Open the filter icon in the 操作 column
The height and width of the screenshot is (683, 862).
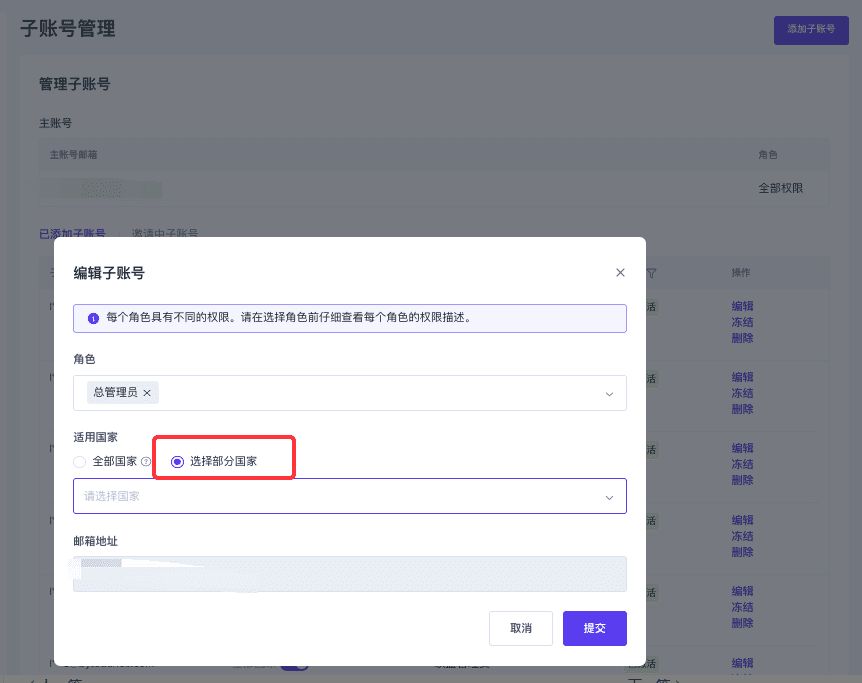[x=650, y=273]
